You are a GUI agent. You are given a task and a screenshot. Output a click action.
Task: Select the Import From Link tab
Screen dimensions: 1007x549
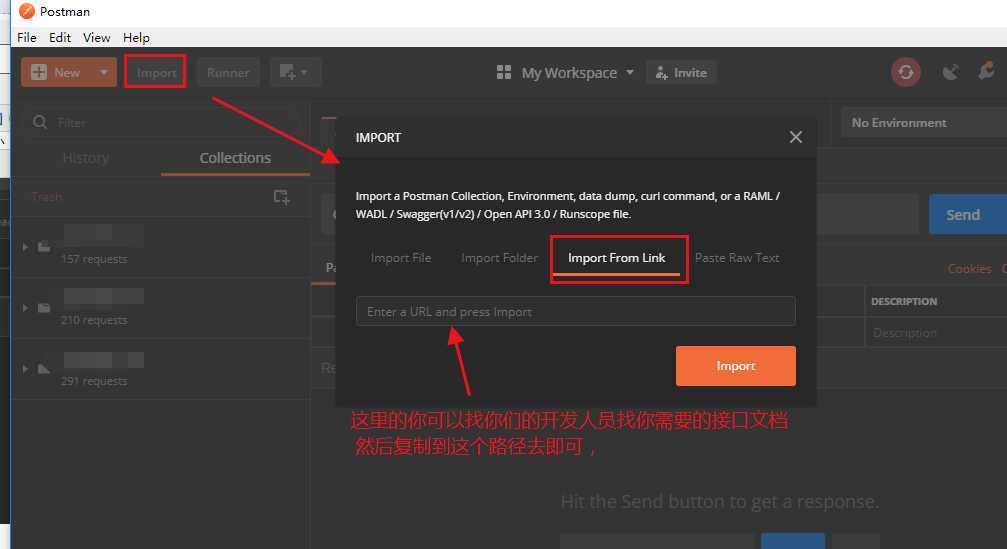click(617, 257)
